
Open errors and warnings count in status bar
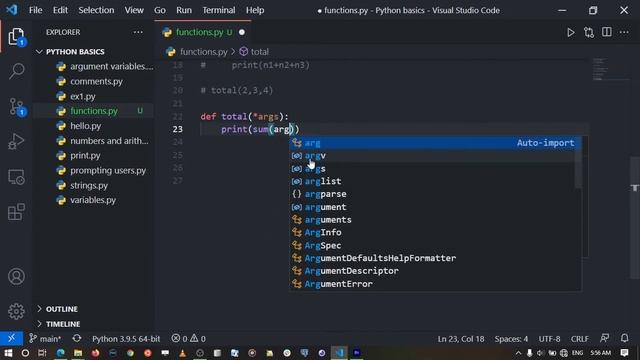[x=189, y=338]
